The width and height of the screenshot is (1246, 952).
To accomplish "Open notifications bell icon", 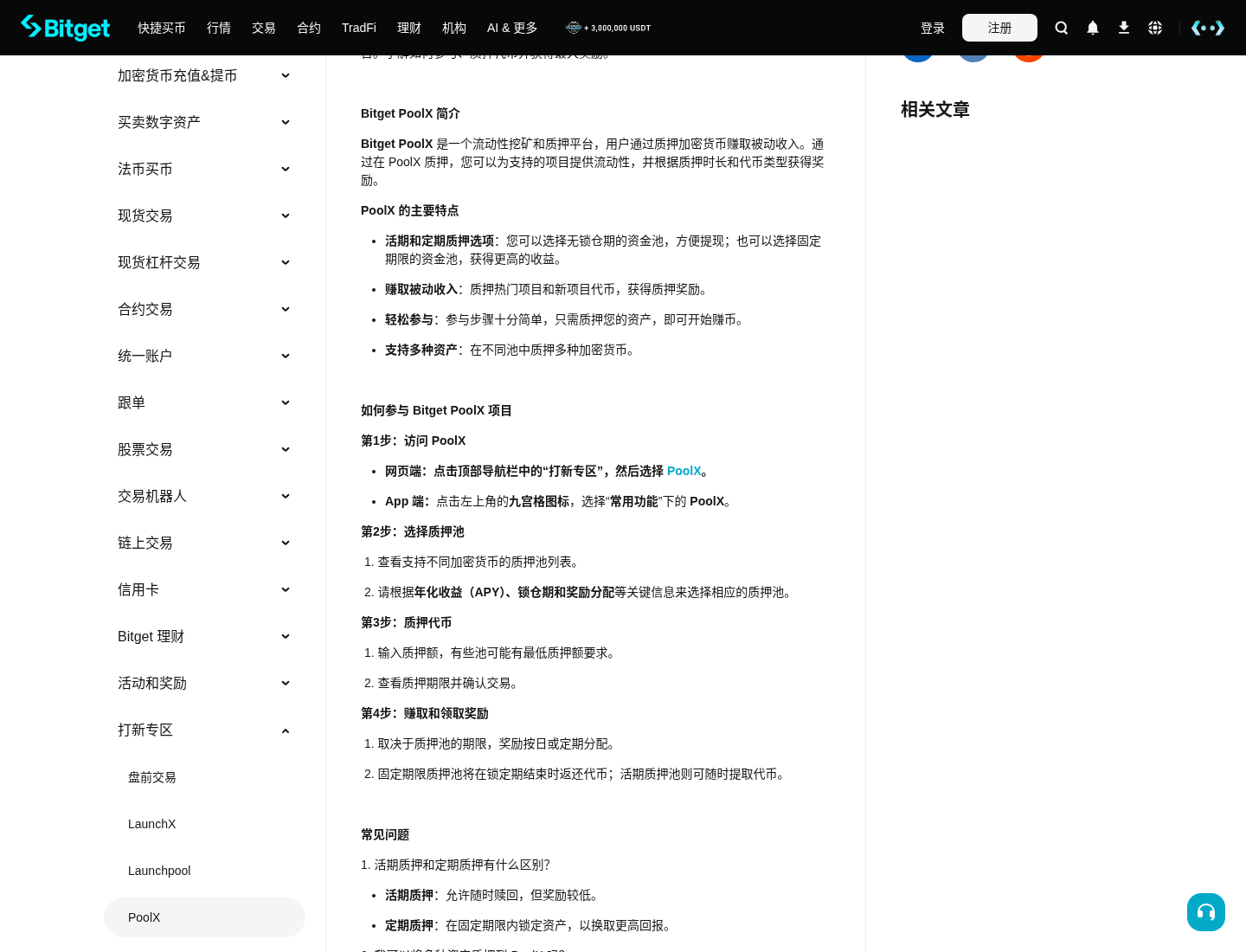I will pyautogui.click(x=1093, y=28).
